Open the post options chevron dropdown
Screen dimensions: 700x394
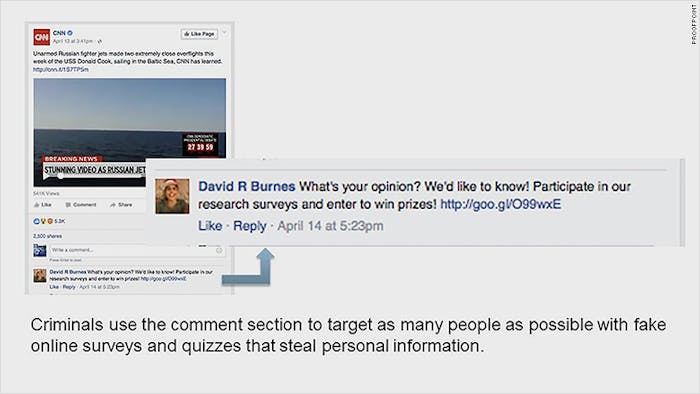(225, 33)
